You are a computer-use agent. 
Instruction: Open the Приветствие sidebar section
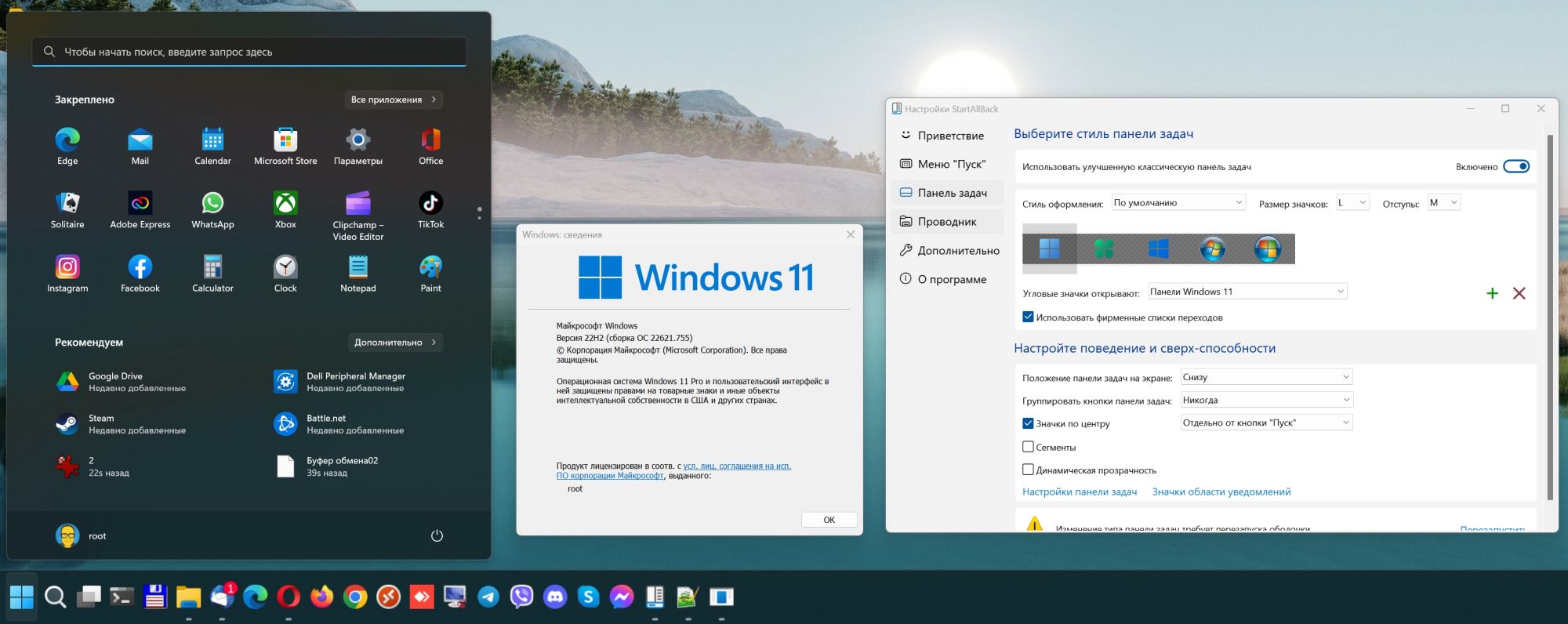coord(948,135)
